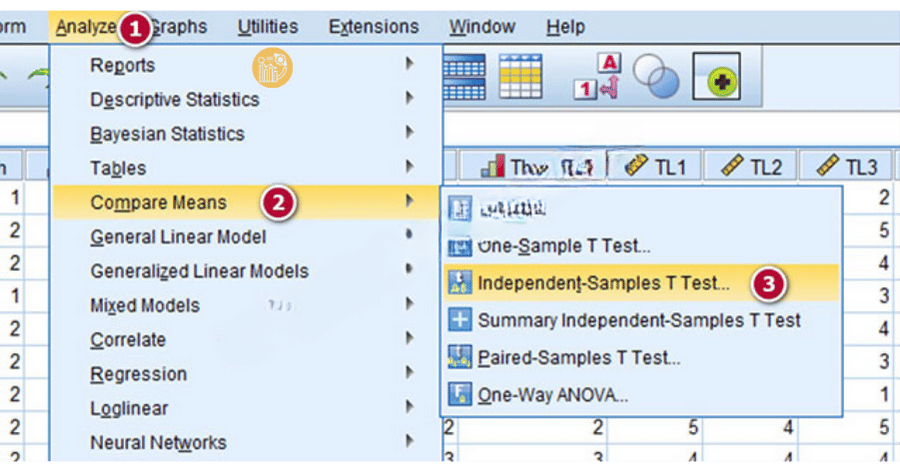Click the Reports submenu arrow
900x472 pixels.
(x=409, y=63)
